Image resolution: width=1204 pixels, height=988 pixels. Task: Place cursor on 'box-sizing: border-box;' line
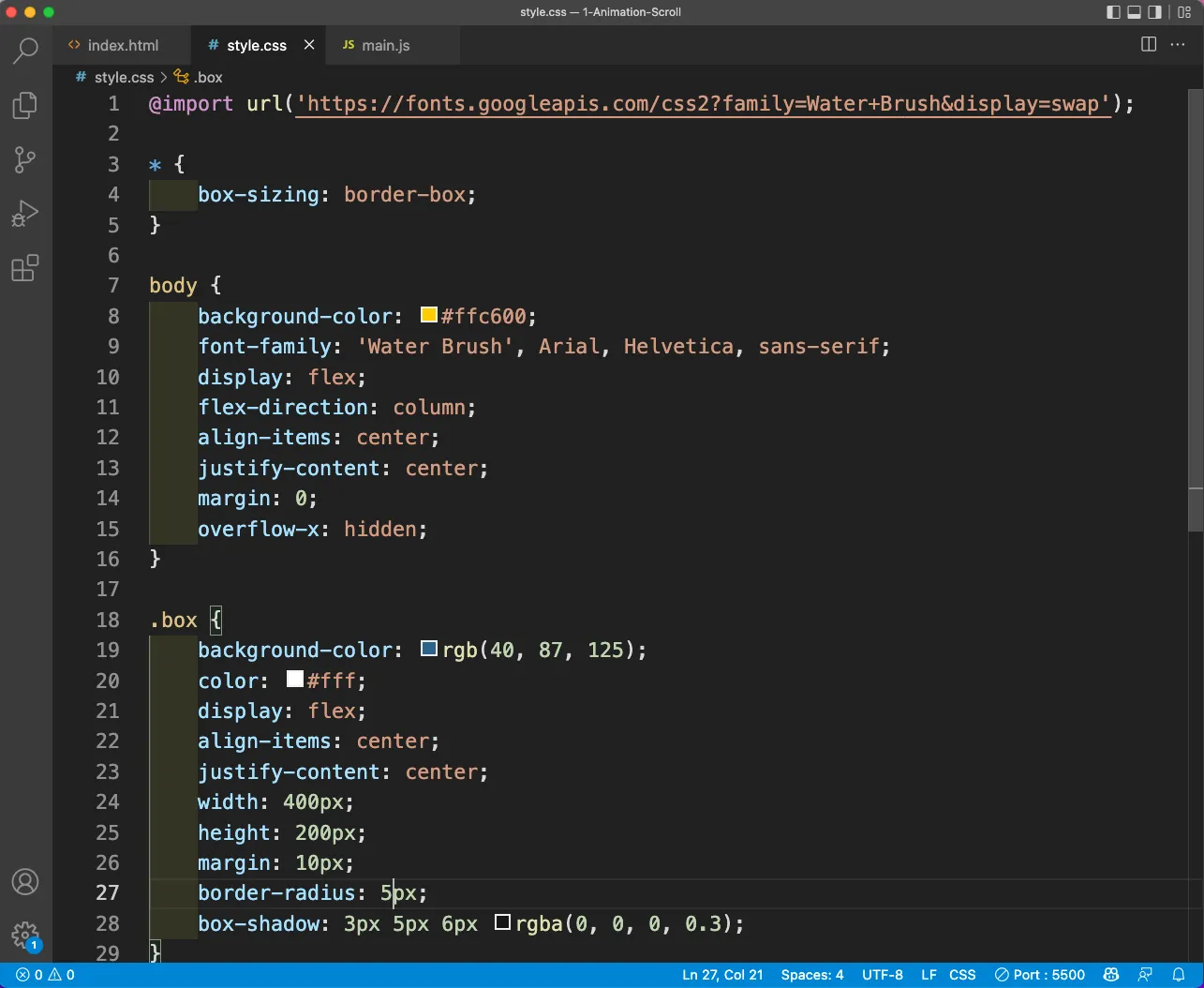(x=337, y=194)
